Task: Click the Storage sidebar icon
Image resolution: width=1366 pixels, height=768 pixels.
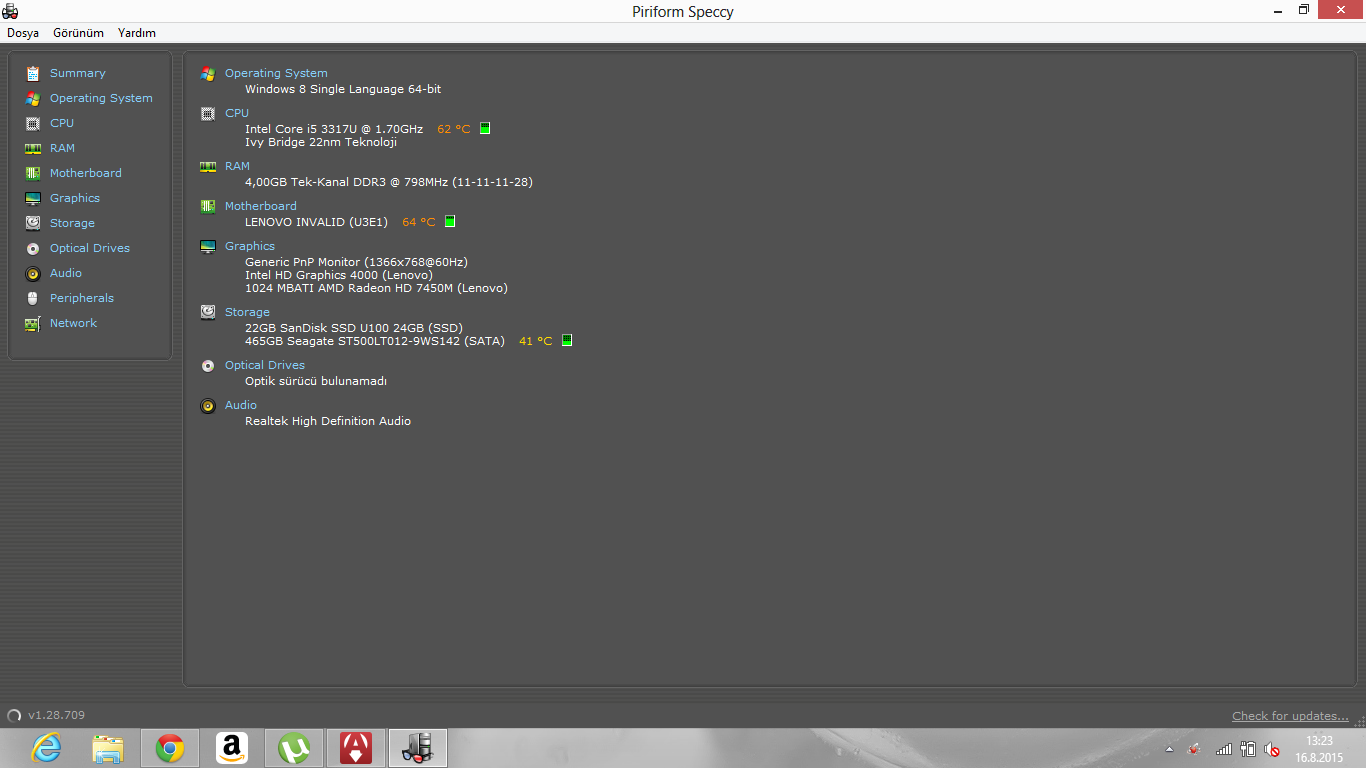Action: coord(33,223)
